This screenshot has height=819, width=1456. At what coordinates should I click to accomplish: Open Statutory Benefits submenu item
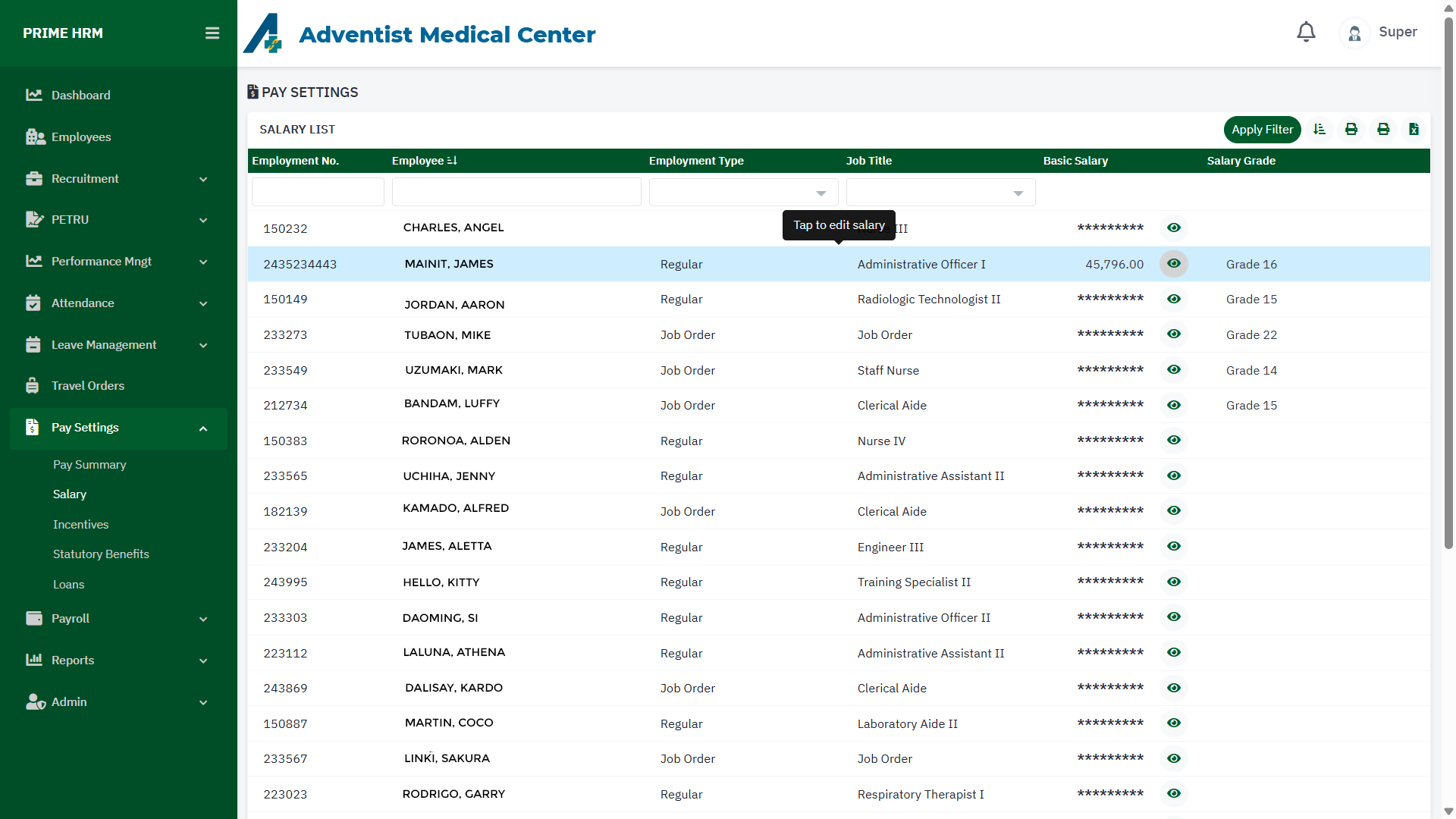tap(101, 554)
